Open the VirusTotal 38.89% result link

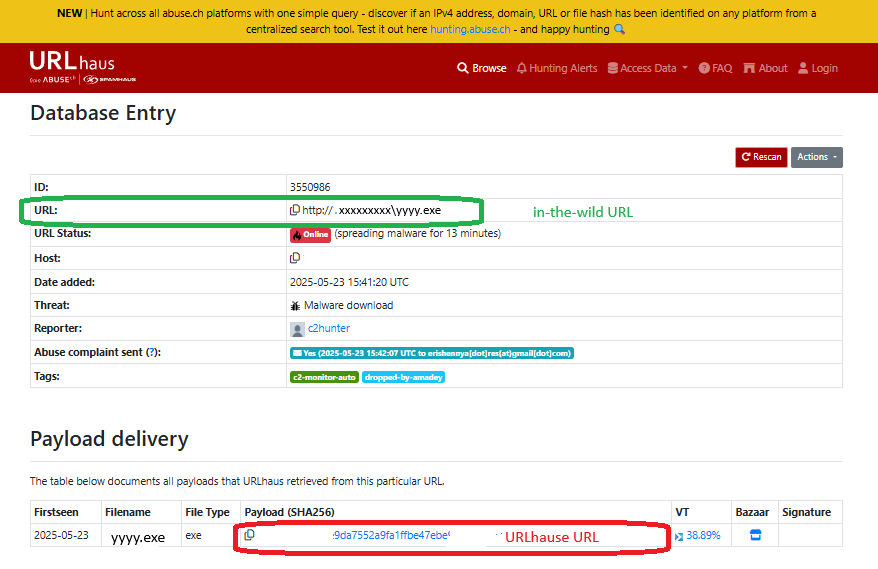coord(697,536)
